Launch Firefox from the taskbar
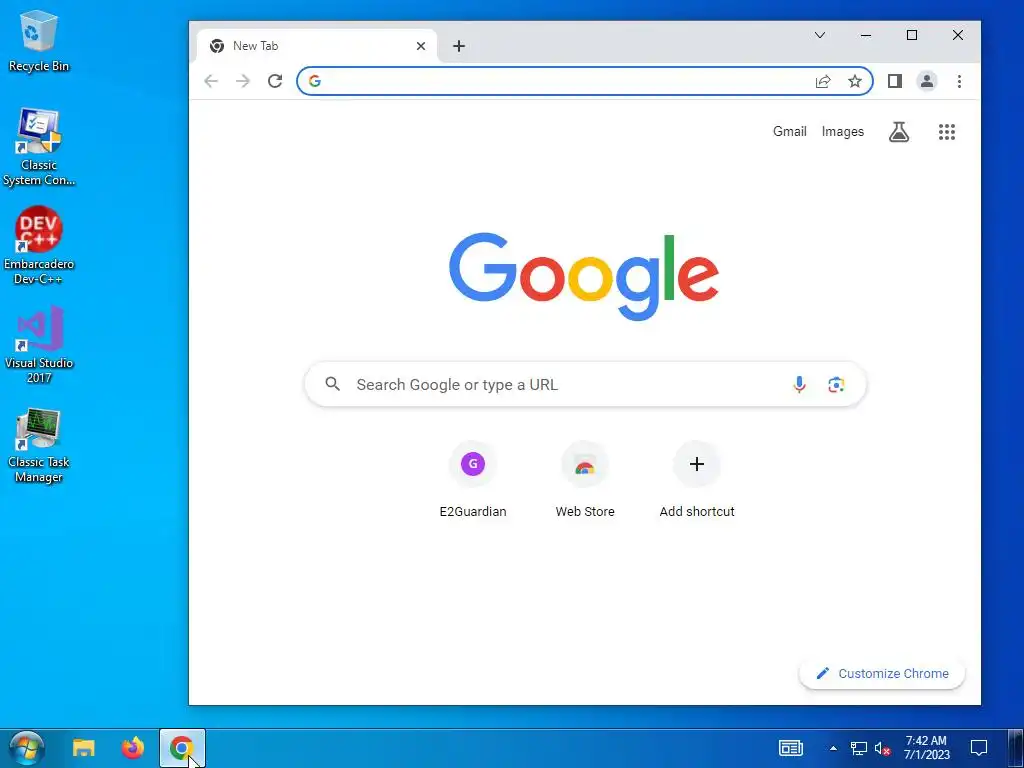 pyautogui.click(x=133, y=748)
